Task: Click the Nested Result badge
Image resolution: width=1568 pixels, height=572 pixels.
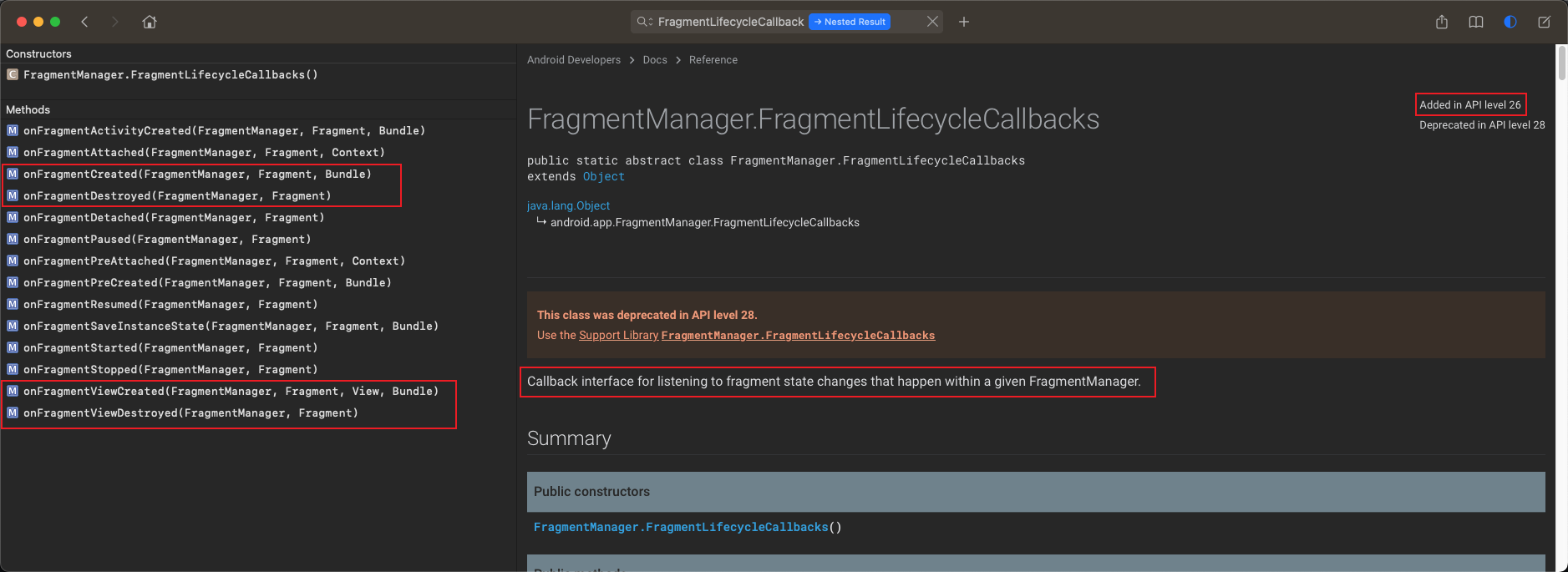Action: click(849, 22)
